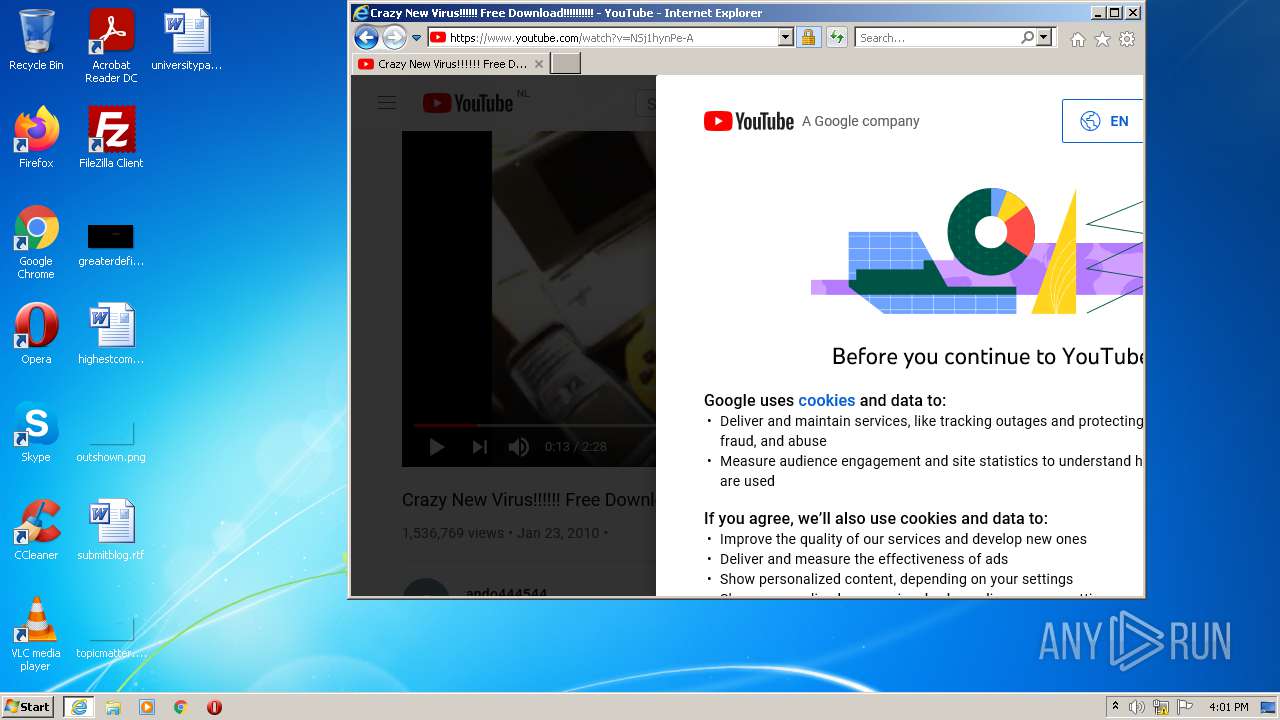Viewport: 1280px width, 720px height.
Task: Skip to next video
Action: [479, 447]
